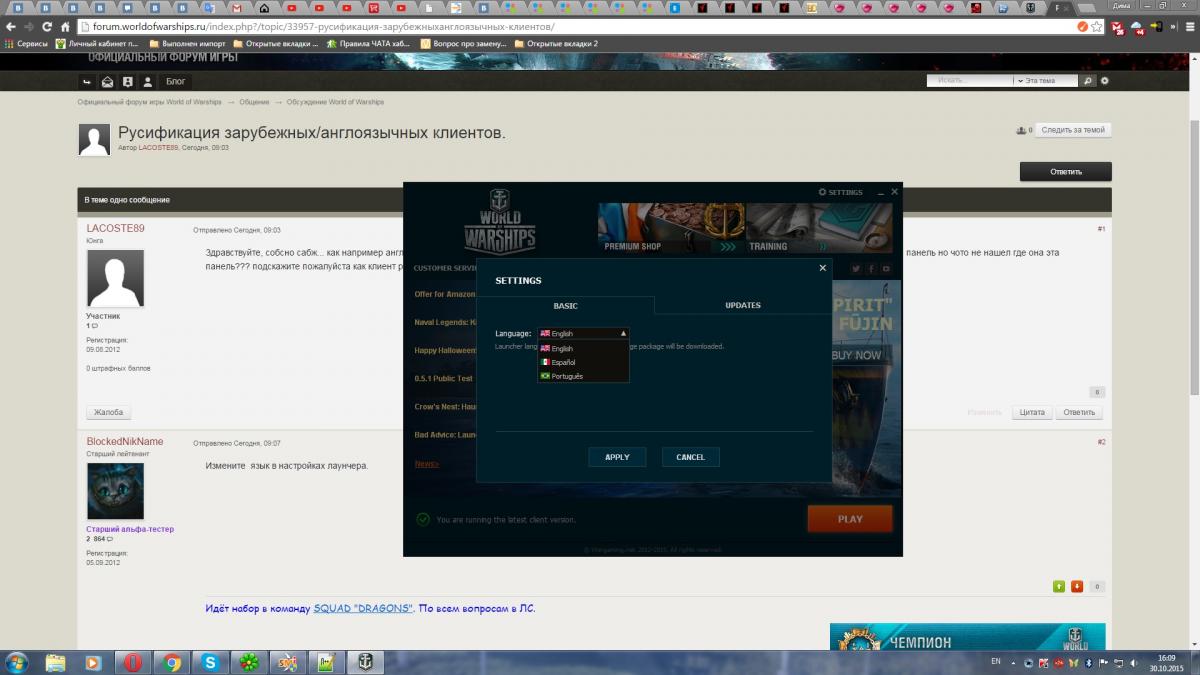Click the magnifier search button
The height and width of the screenshot is (675, 1200).
[x=1089, y=81]
